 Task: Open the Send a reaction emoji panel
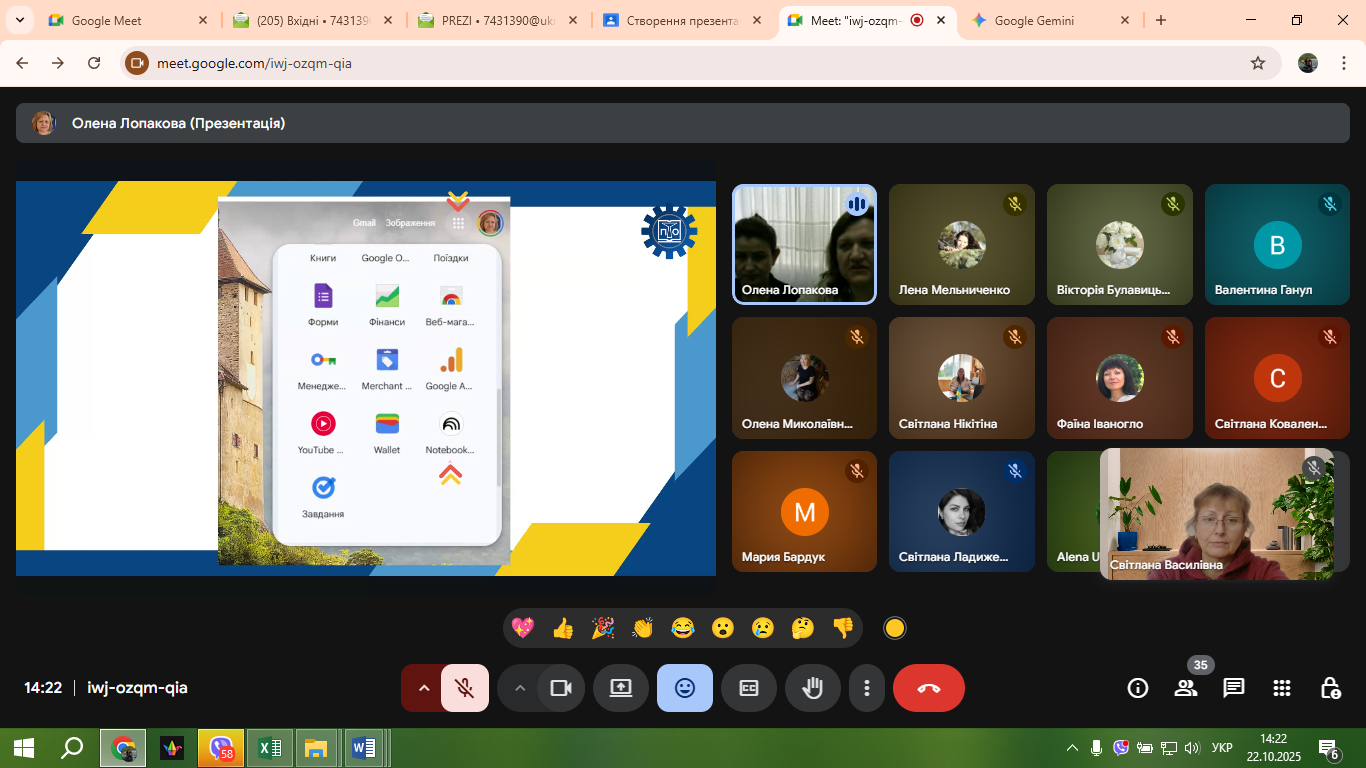(685, 688)
